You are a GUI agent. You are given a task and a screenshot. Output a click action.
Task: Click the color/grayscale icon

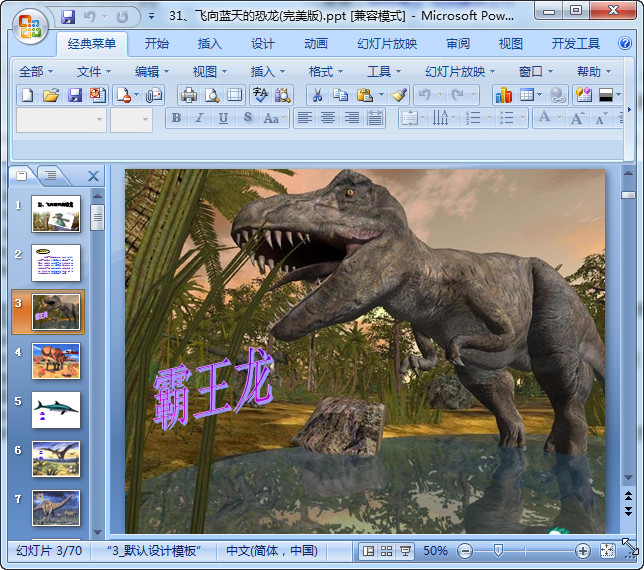(606, 95)
